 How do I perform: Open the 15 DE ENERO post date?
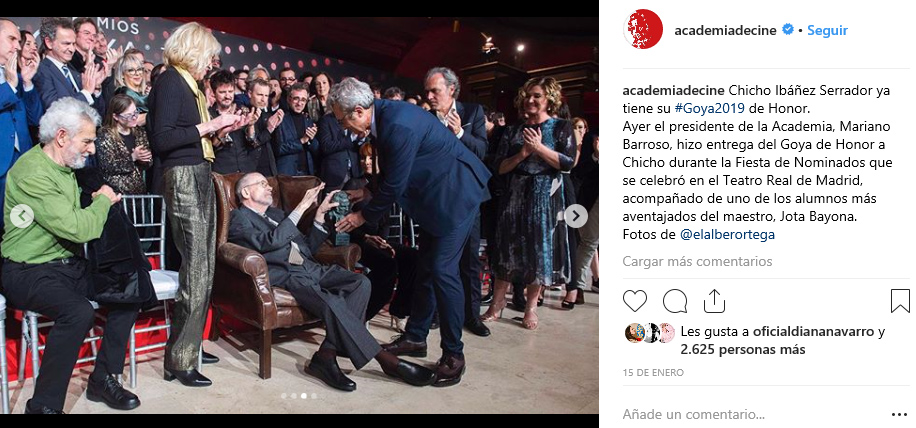point(653,373)
